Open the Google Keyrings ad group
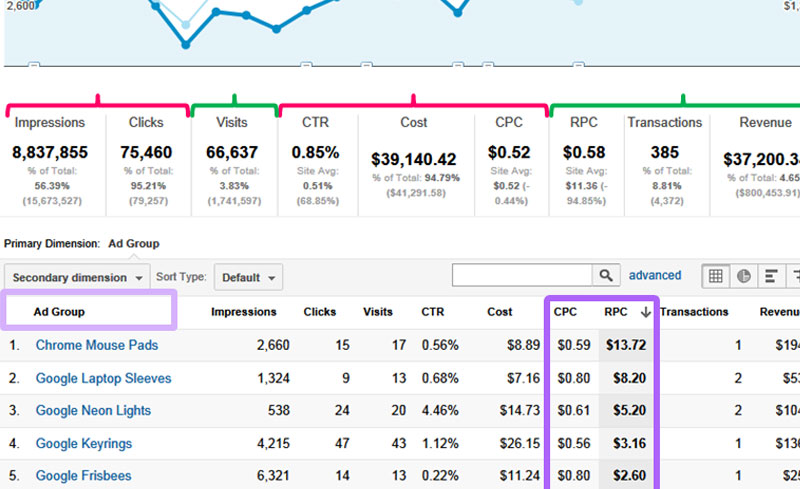This screenshot has width=800, height=489. coord(84,444)
